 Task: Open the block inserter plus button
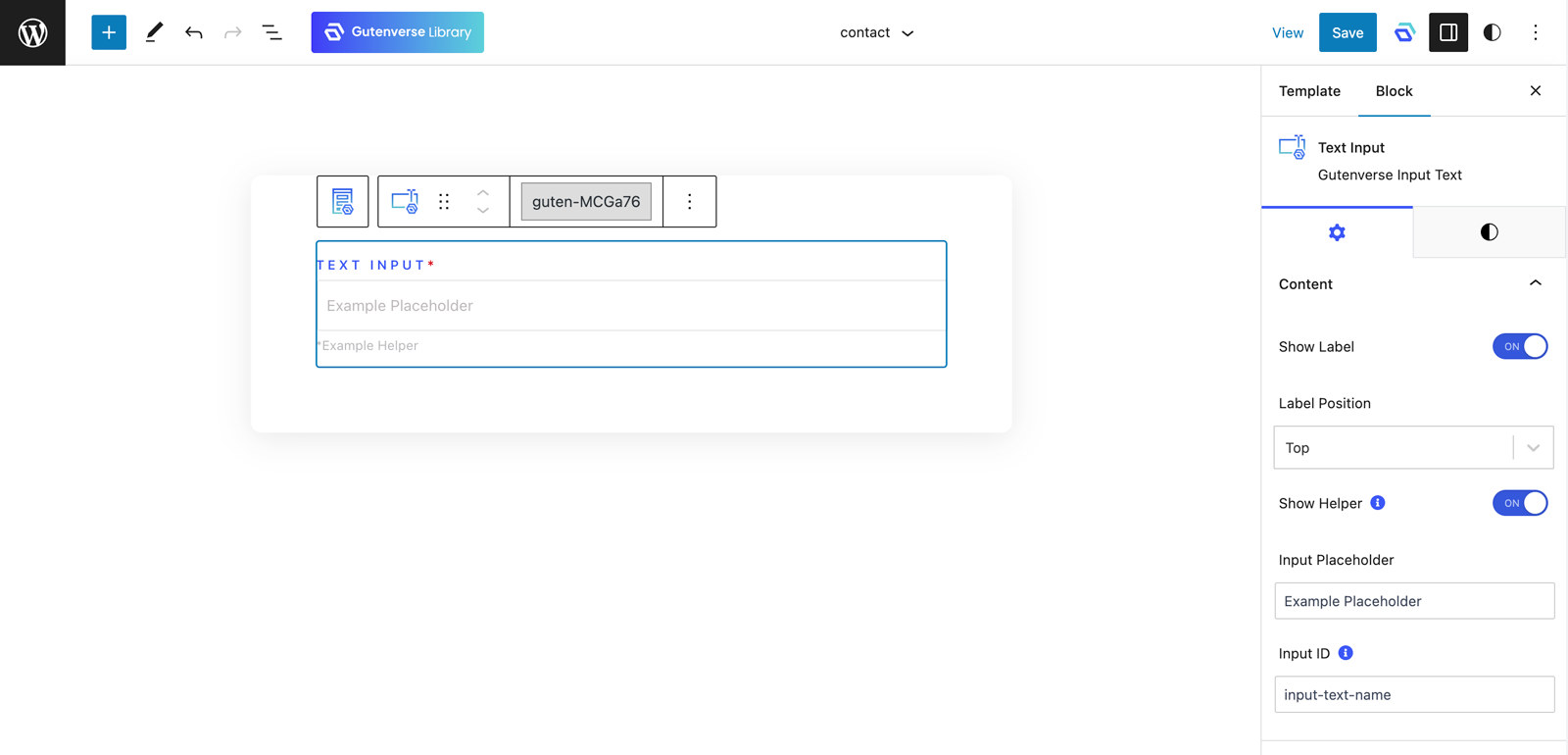[x=109, y=32]
